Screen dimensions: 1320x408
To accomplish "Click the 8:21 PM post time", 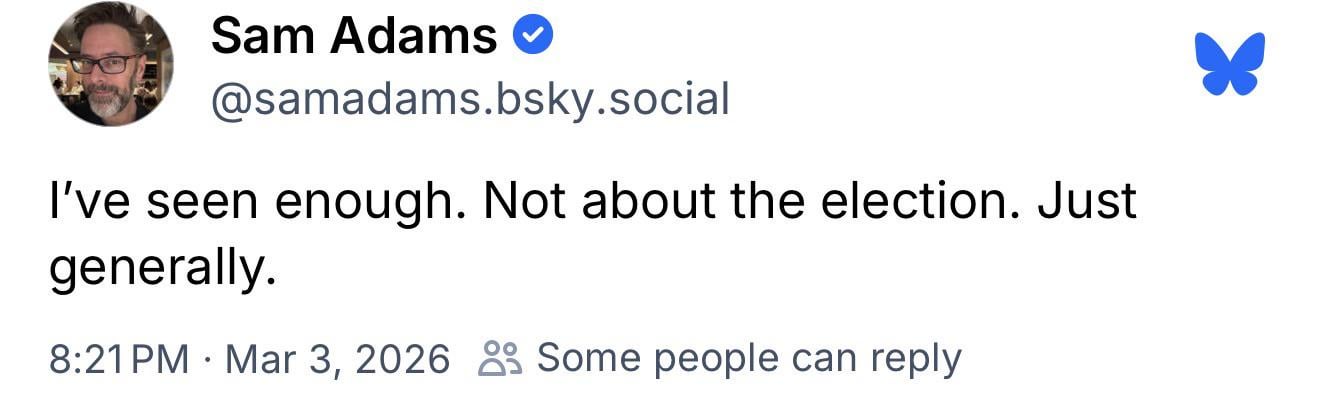I will [119, 358].
